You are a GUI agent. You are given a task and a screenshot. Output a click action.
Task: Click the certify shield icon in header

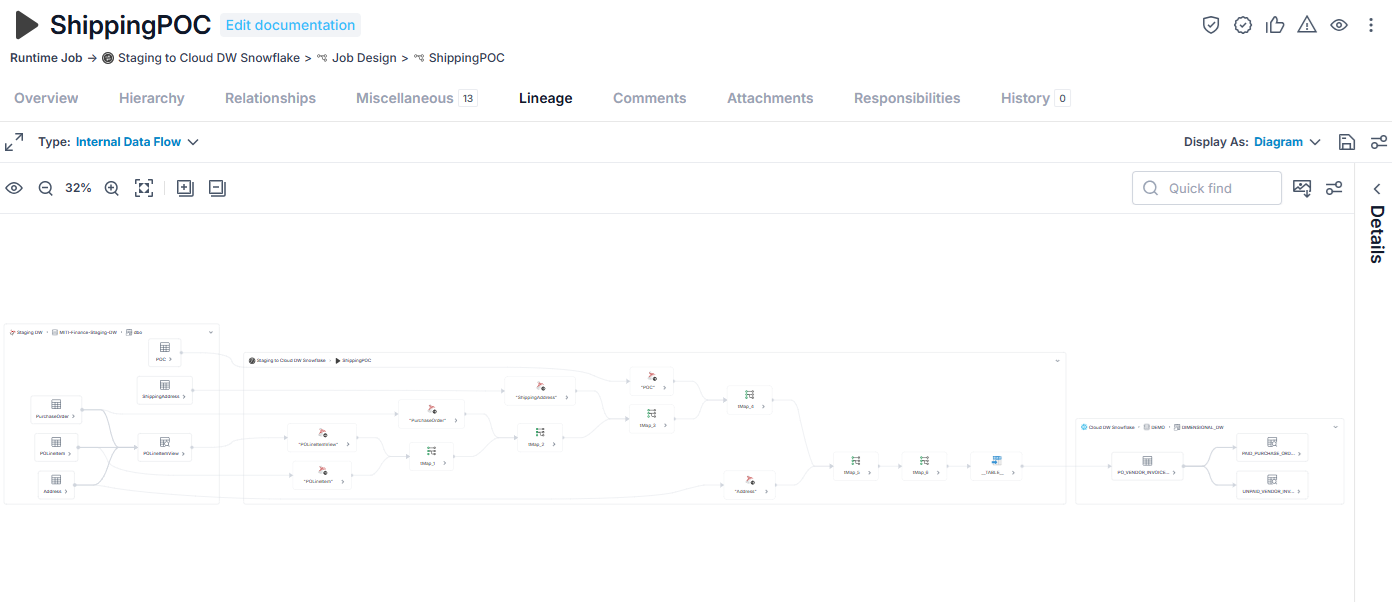click(x=1211, y=25)
